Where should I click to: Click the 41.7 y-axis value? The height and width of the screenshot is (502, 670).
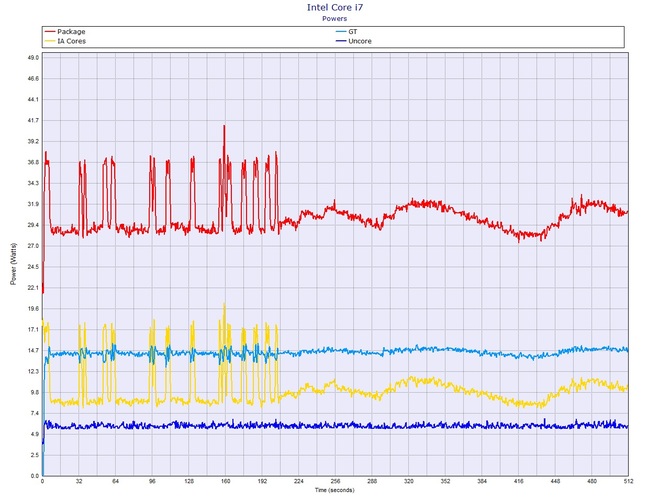[x=34, y=120]
